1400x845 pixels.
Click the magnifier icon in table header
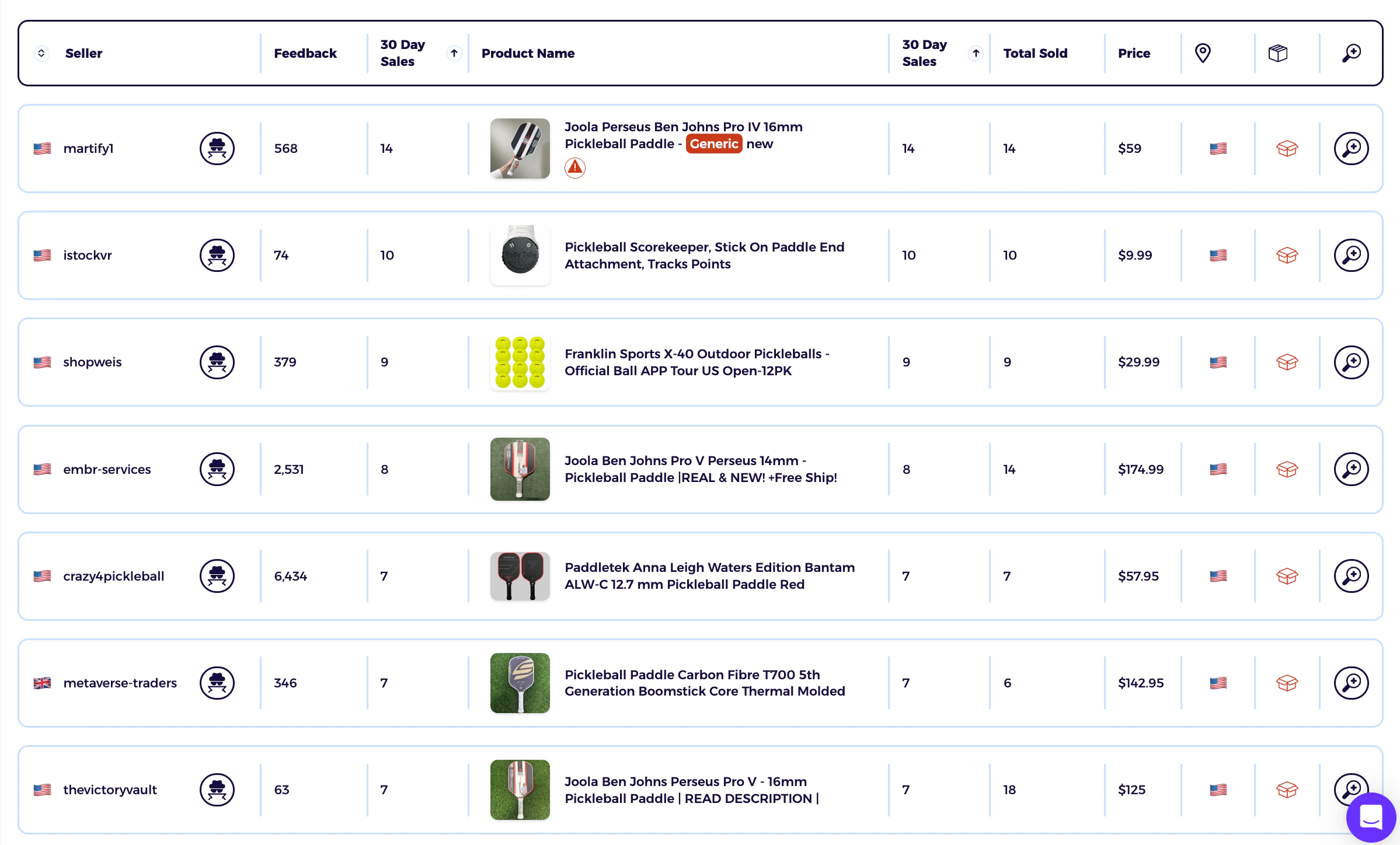[1351, 53]
